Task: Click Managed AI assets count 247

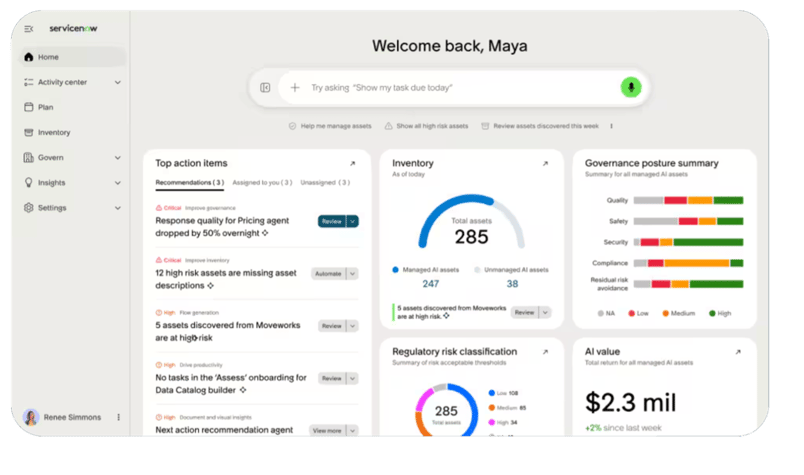Action: coord(431,284)
